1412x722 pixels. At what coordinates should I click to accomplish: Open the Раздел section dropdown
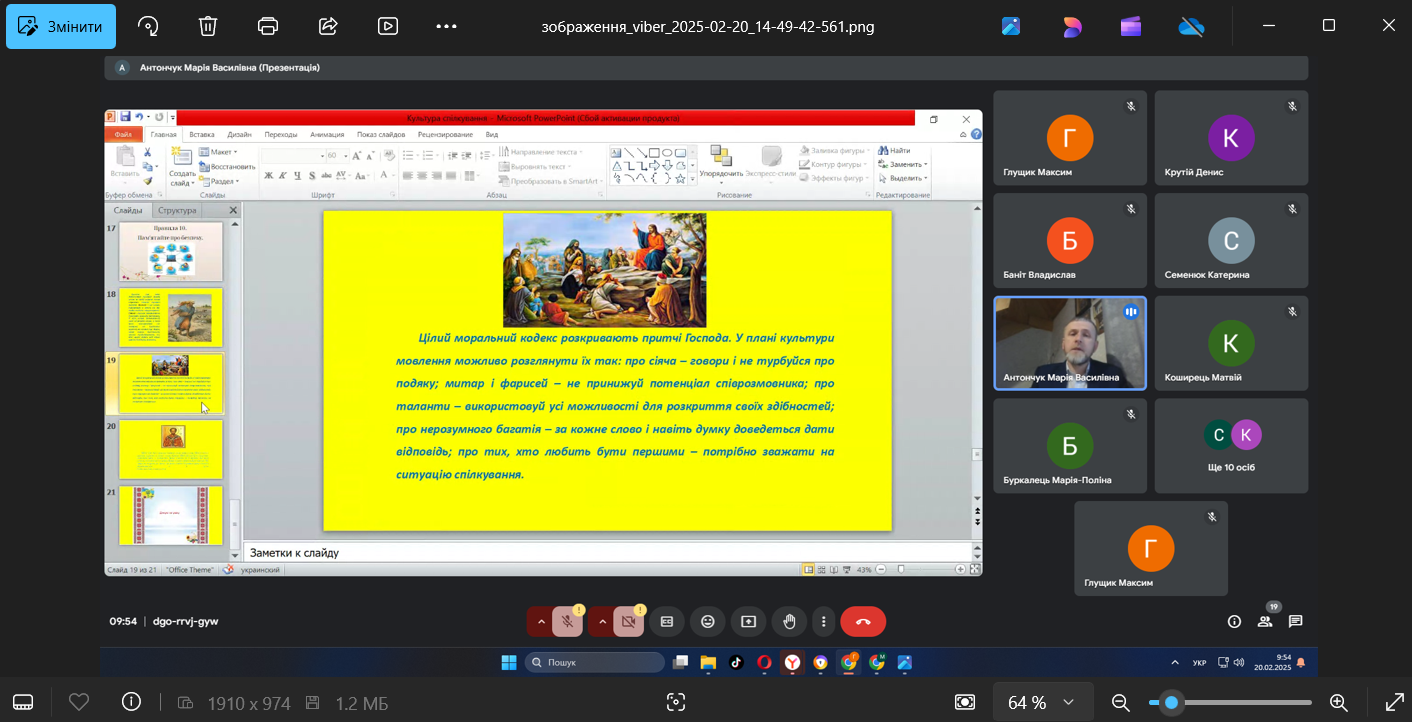point(220,181)
